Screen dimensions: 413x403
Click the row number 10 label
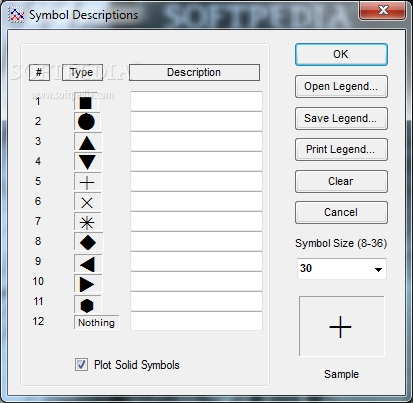tap(38, 281)
